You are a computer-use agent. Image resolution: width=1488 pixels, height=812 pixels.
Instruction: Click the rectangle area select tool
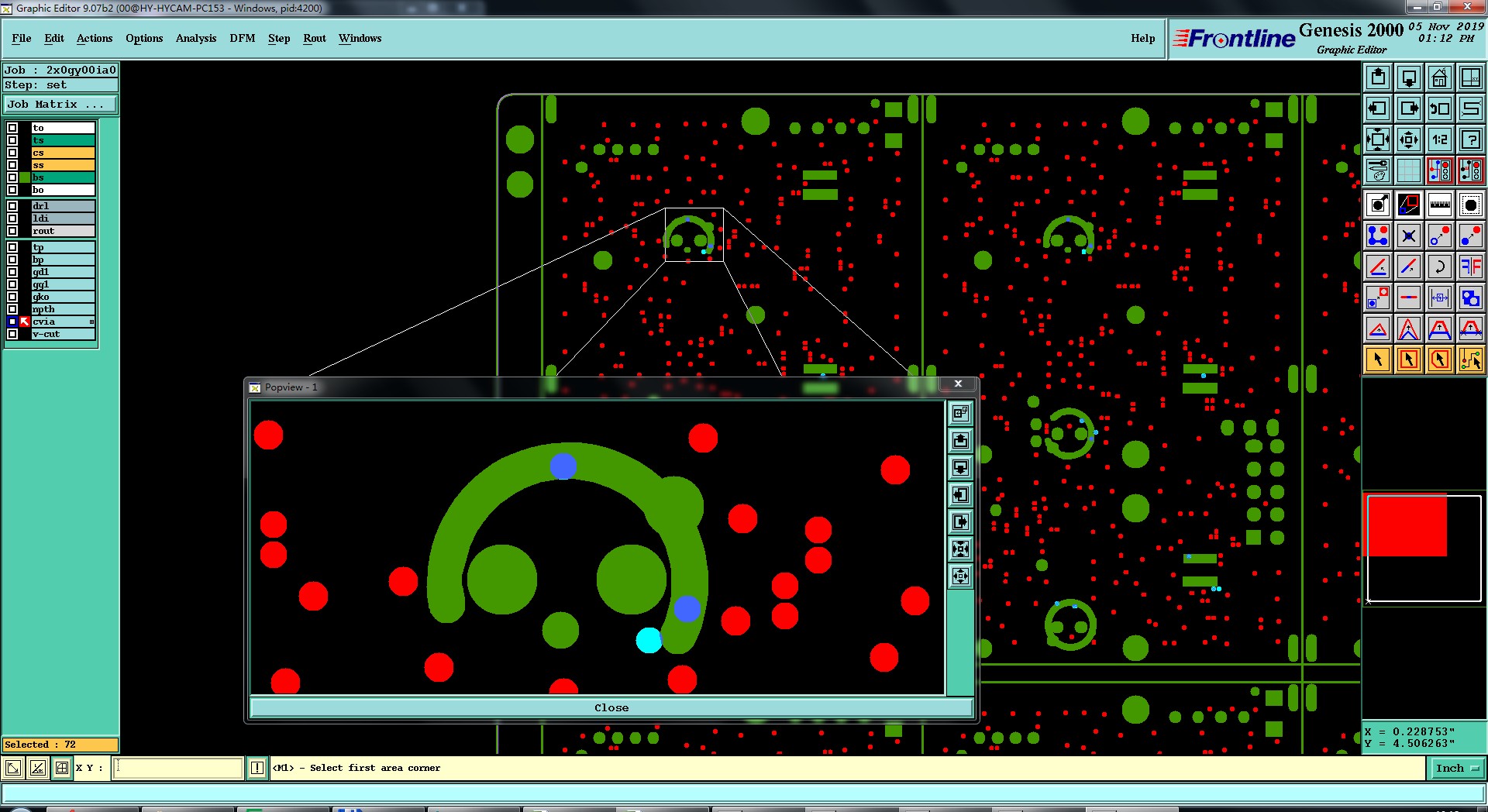point(1409,360)
